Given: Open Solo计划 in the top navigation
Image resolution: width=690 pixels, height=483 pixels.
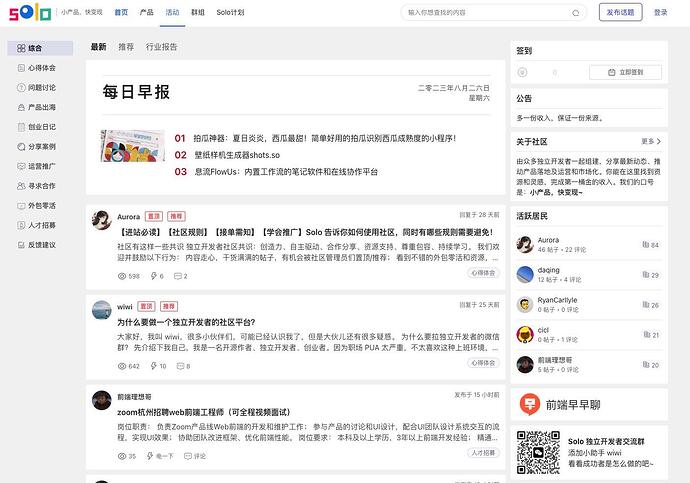Looking at the screenshot, I should [229, 13].
